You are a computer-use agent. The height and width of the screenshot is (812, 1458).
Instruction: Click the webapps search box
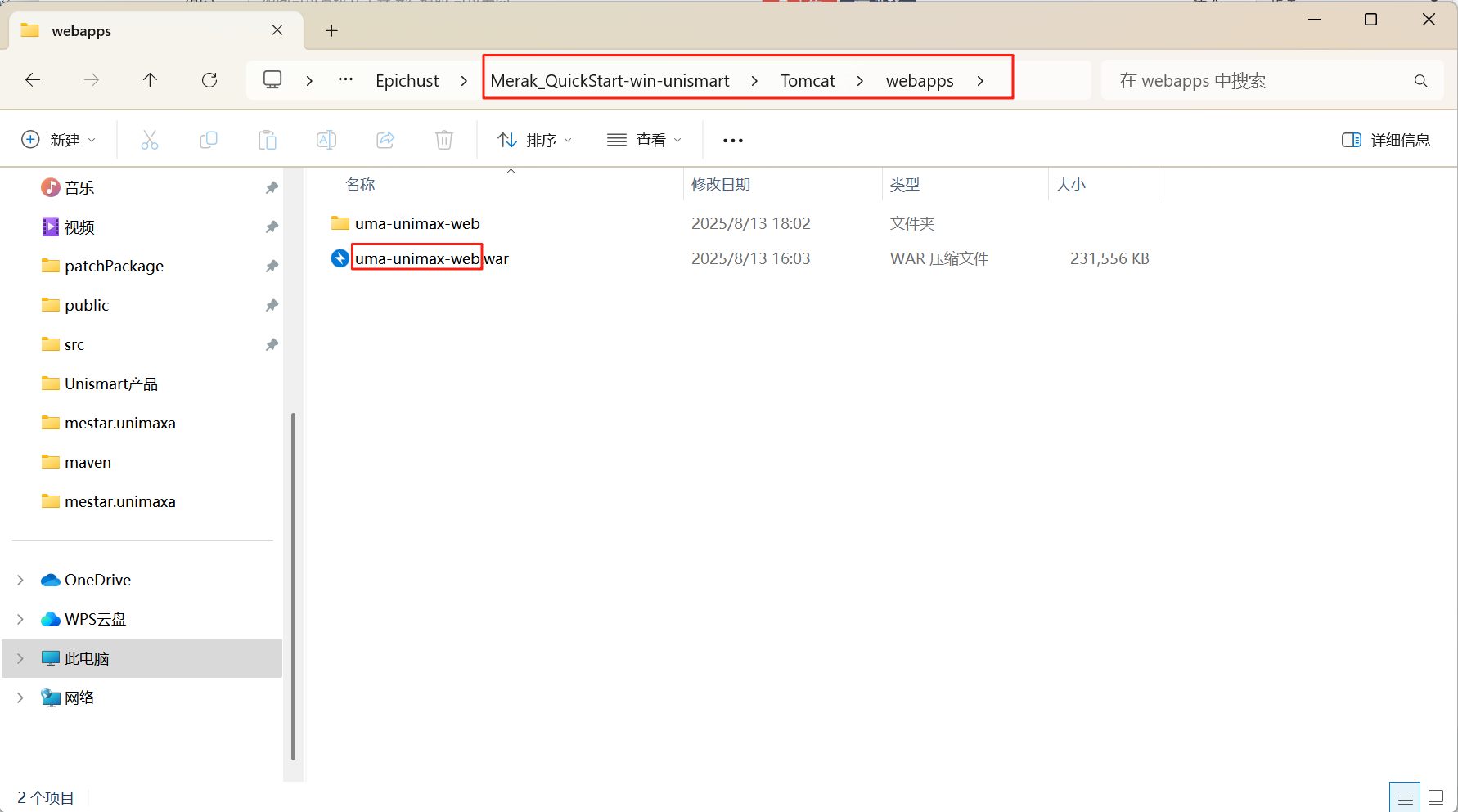[1260, 81]
